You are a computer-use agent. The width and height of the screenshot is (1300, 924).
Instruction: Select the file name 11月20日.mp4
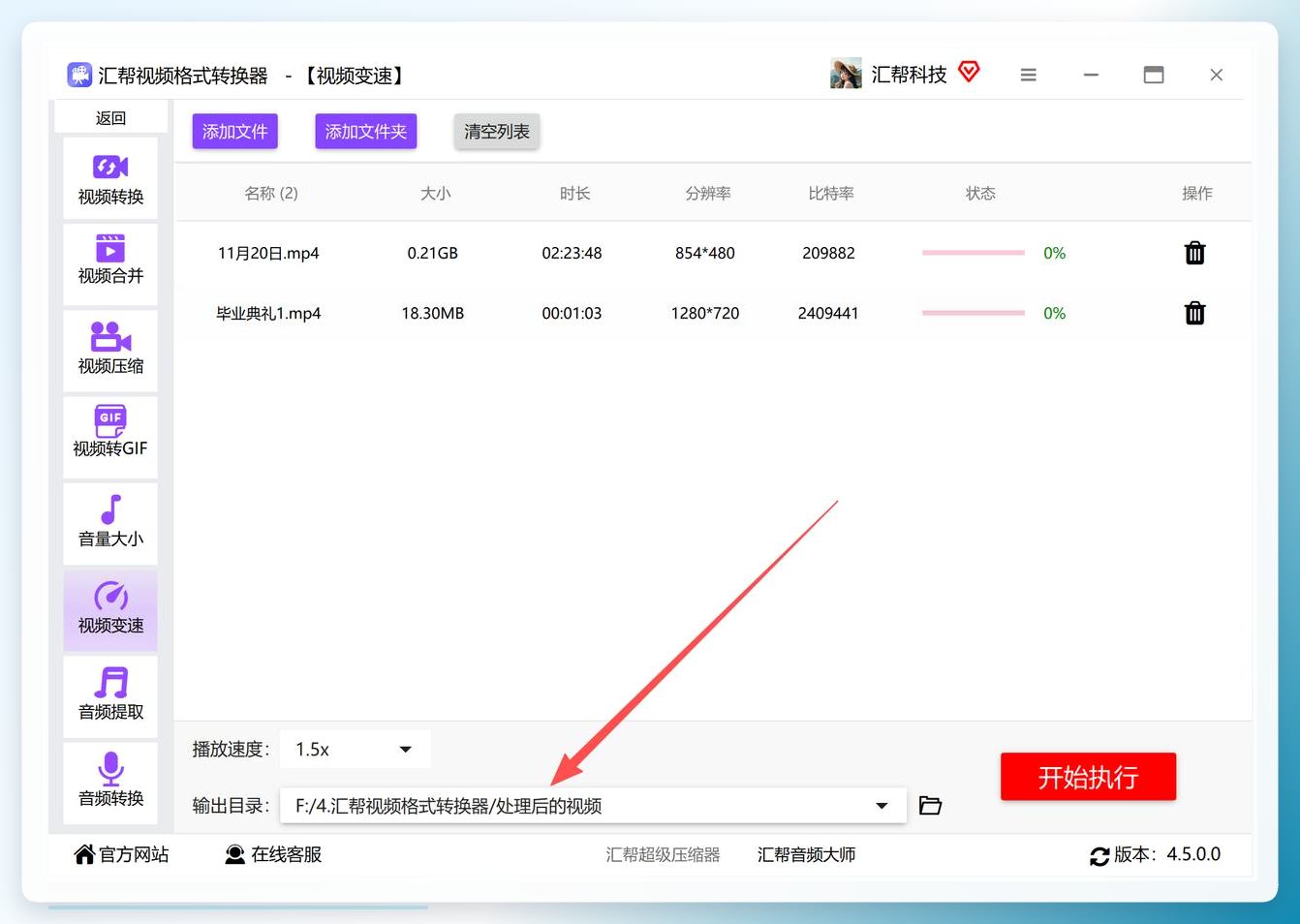268,253
